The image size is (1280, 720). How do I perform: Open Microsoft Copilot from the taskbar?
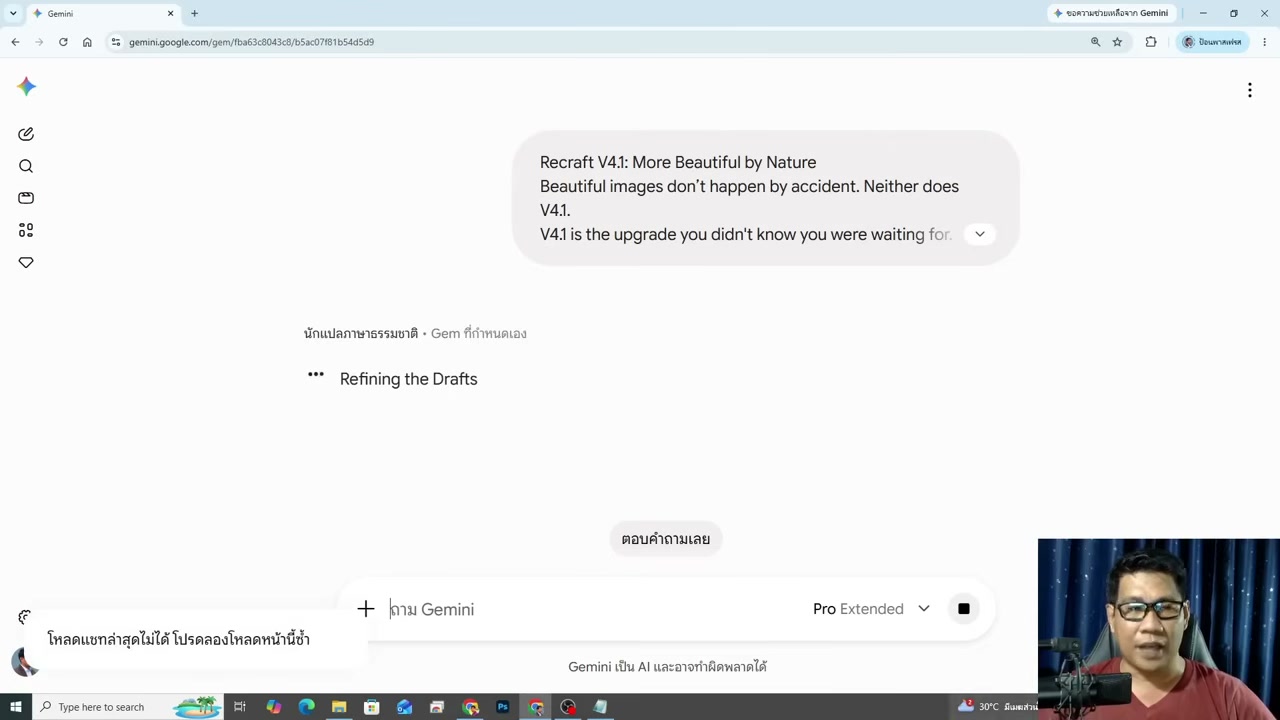(x=273, y=707)
